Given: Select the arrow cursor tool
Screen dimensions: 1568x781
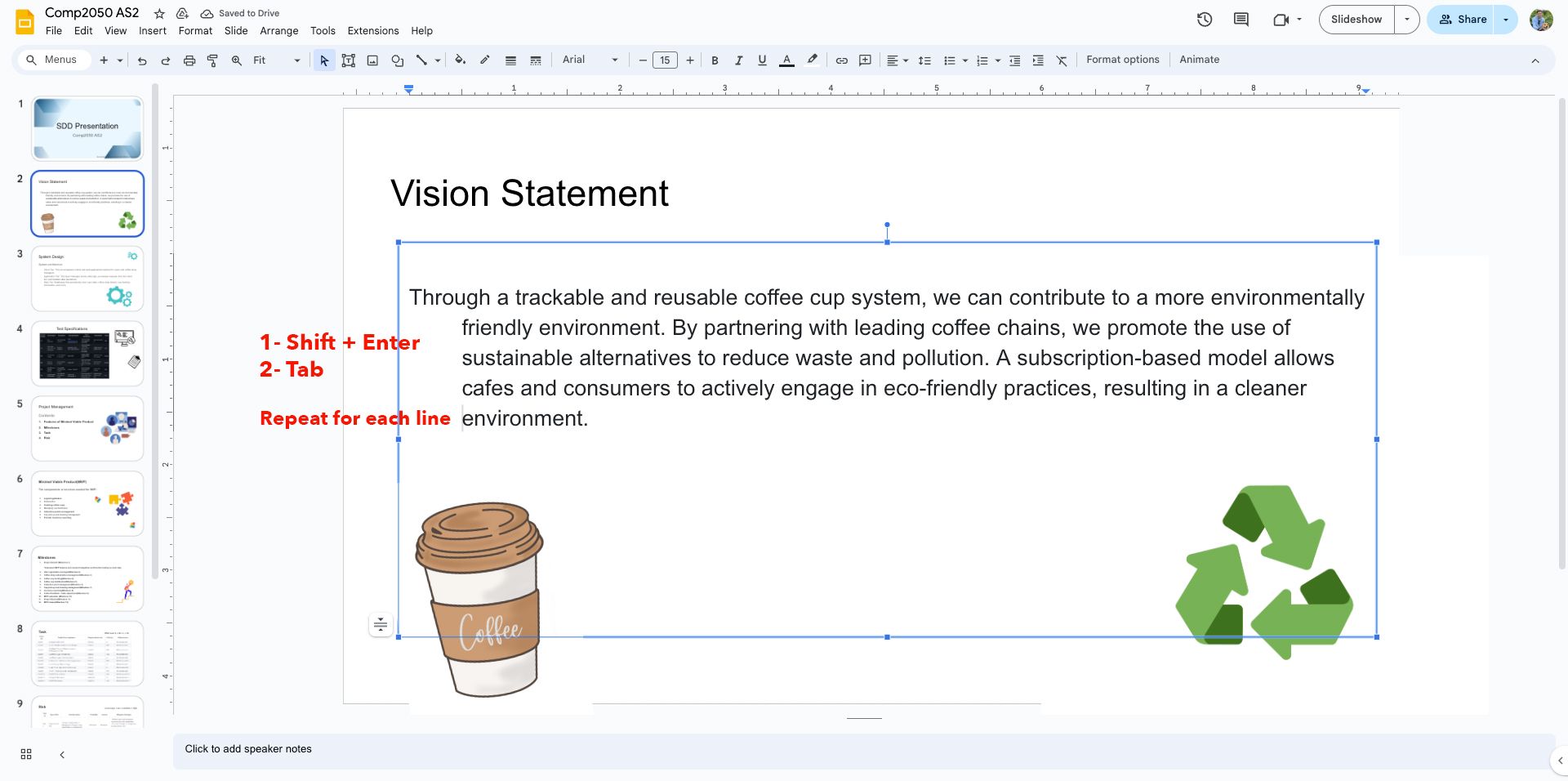Looking at the screenshot, I should point(324,60).
